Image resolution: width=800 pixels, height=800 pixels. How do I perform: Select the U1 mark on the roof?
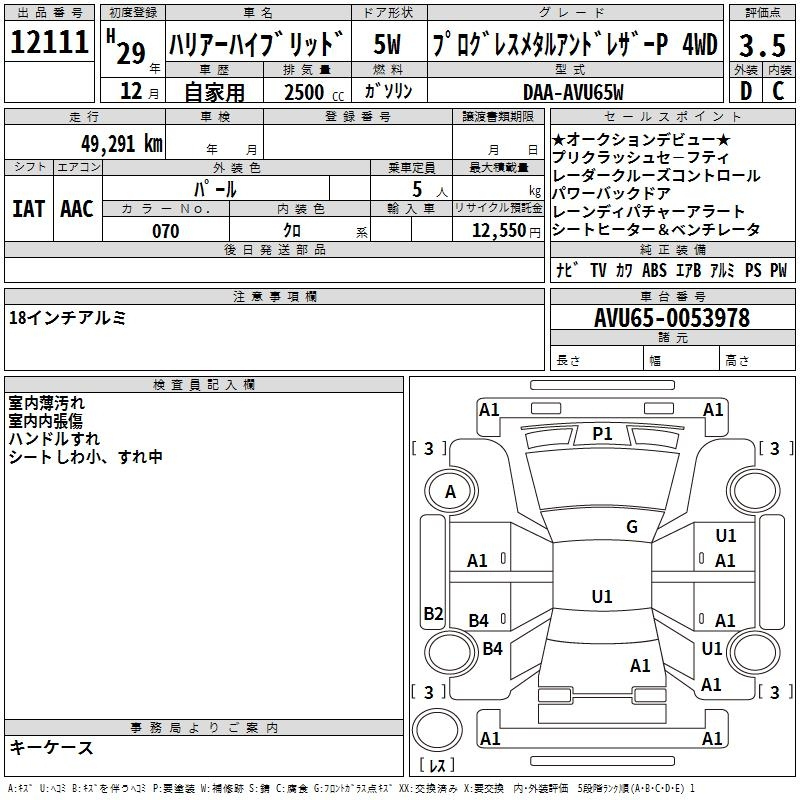click(x=602, y=596)
